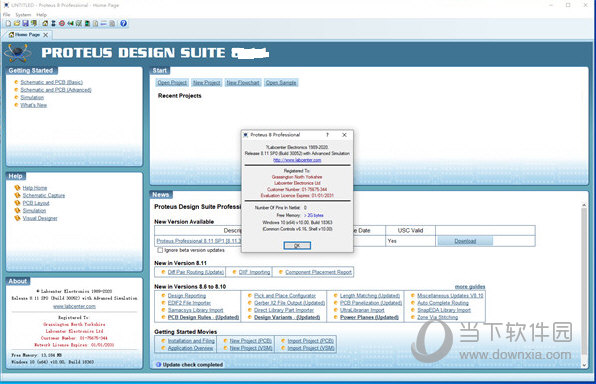Click the News panel scrollbar up arrow
Image resolution: width=596 pixels, height=384 pixels.
[584, 205]
